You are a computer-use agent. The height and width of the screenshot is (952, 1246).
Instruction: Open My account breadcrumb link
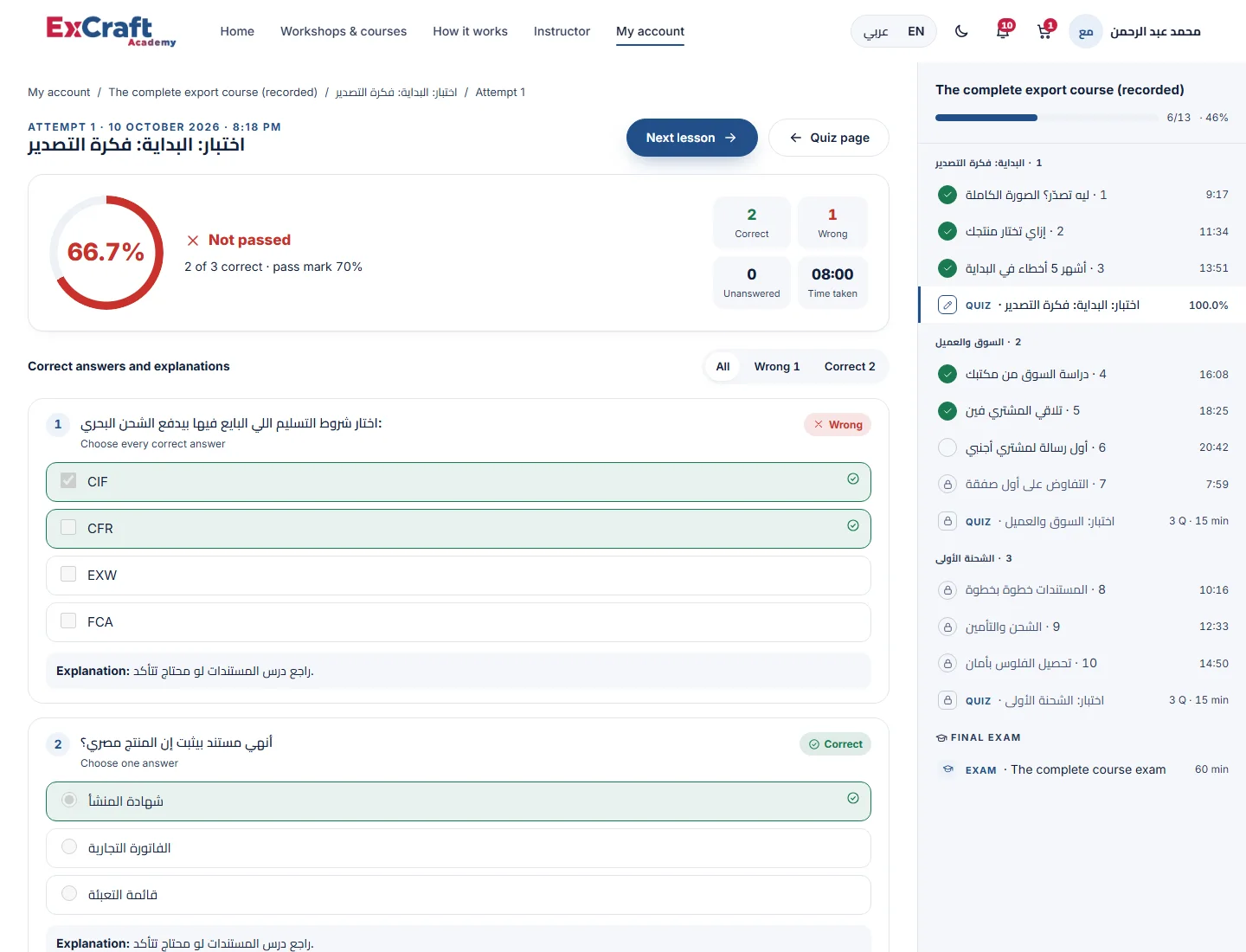[59, 93]
